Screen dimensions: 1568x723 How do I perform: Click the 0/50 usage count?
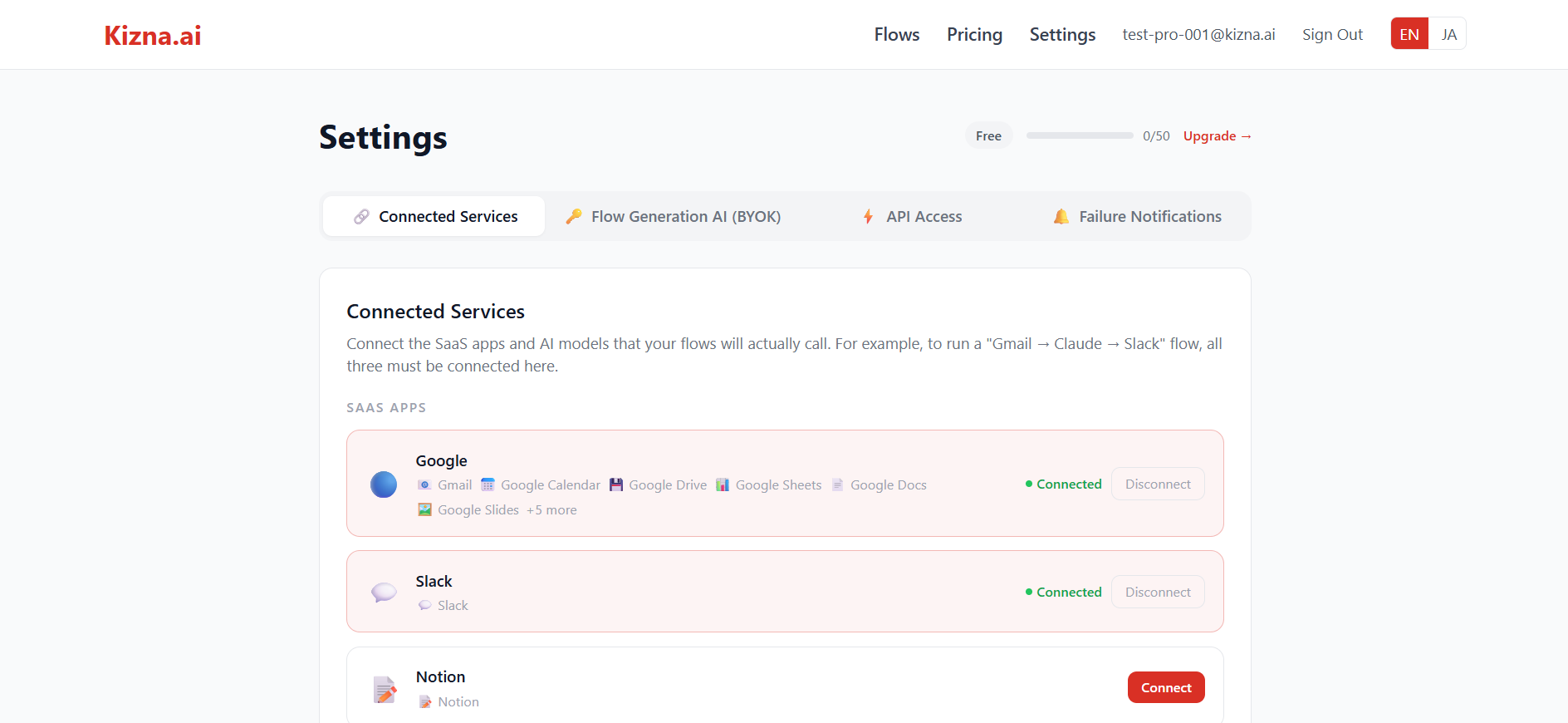click(1156, 135)
